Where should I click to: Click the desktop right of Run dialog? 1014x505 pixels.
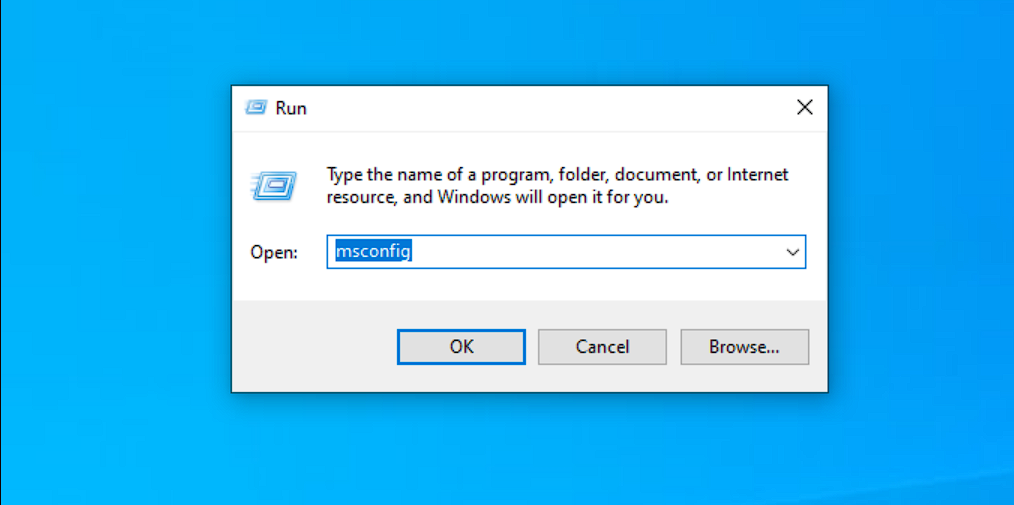920,250
